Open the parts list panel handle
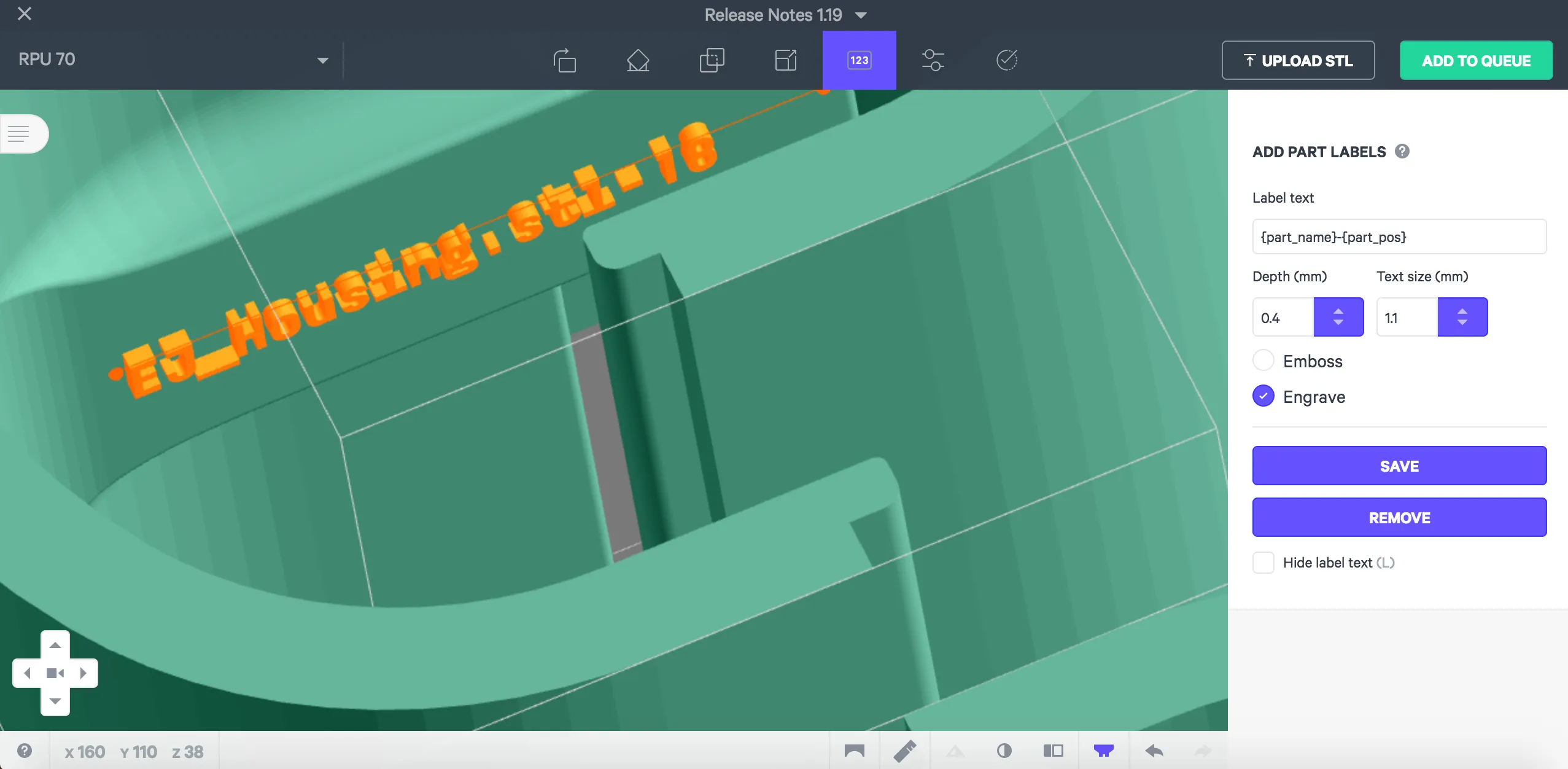 23,133
